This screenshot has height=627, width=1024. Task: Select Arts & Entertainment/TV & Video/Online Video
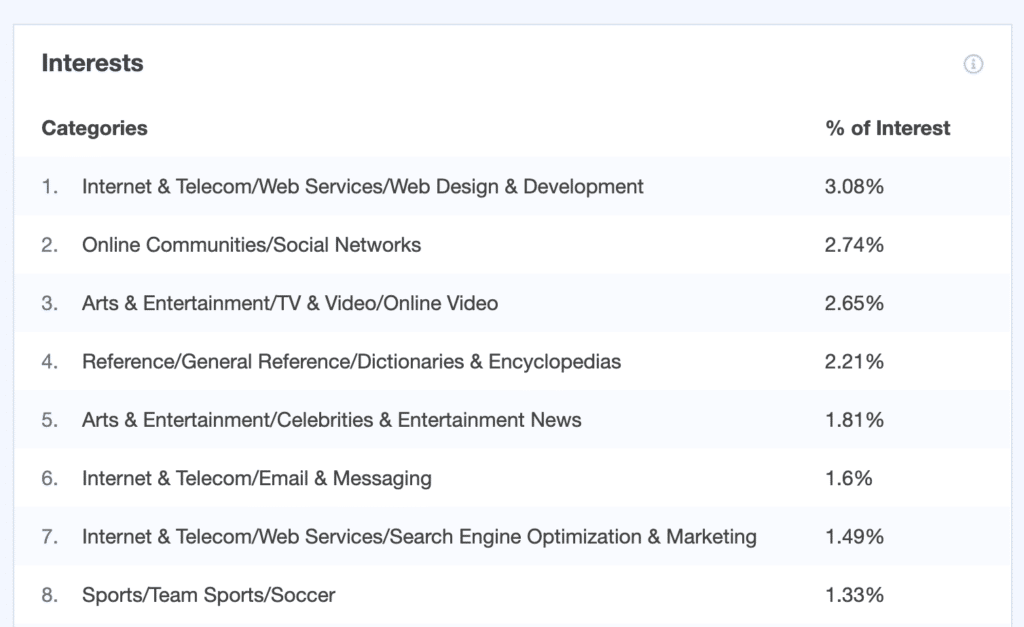290,303
